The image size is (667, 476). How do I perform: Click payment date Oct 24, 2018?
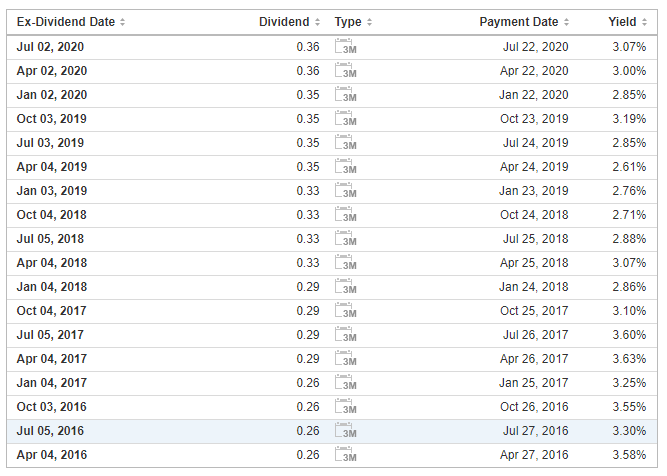pos(534,215)
